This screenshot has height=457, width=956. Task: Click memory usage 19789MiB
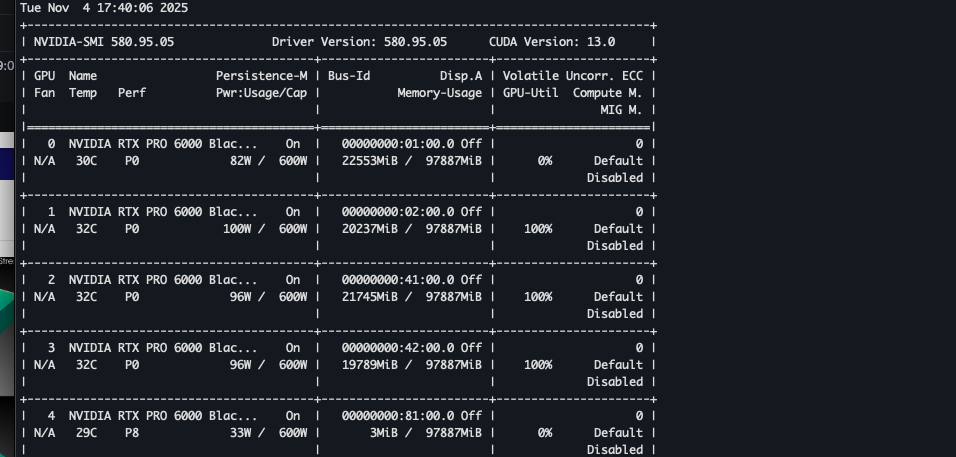[369, 365]
